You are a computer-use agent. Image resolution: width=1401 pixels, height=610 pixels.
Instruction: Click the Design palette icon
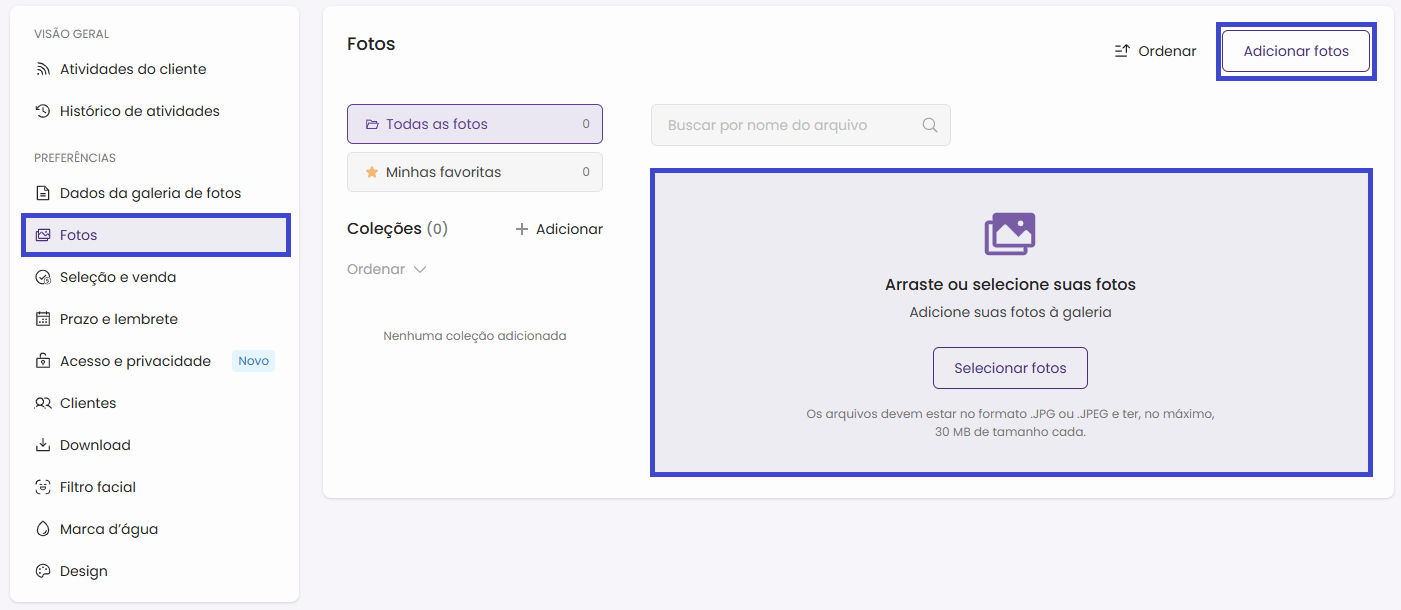(x=43, y=571)
